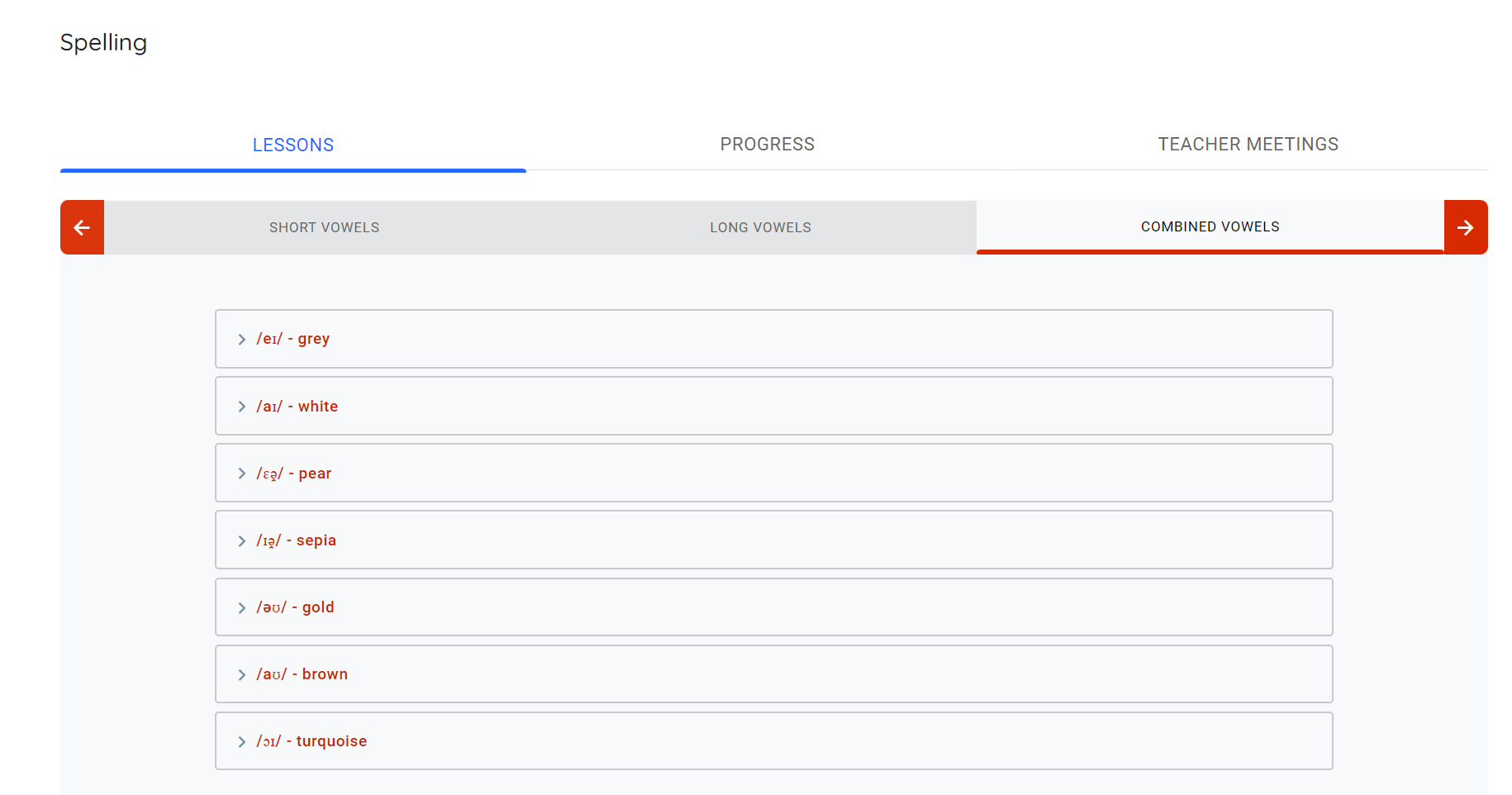1512x795 pixels.
Task: Open the grey lesson title text
Action: click(293, 339)
